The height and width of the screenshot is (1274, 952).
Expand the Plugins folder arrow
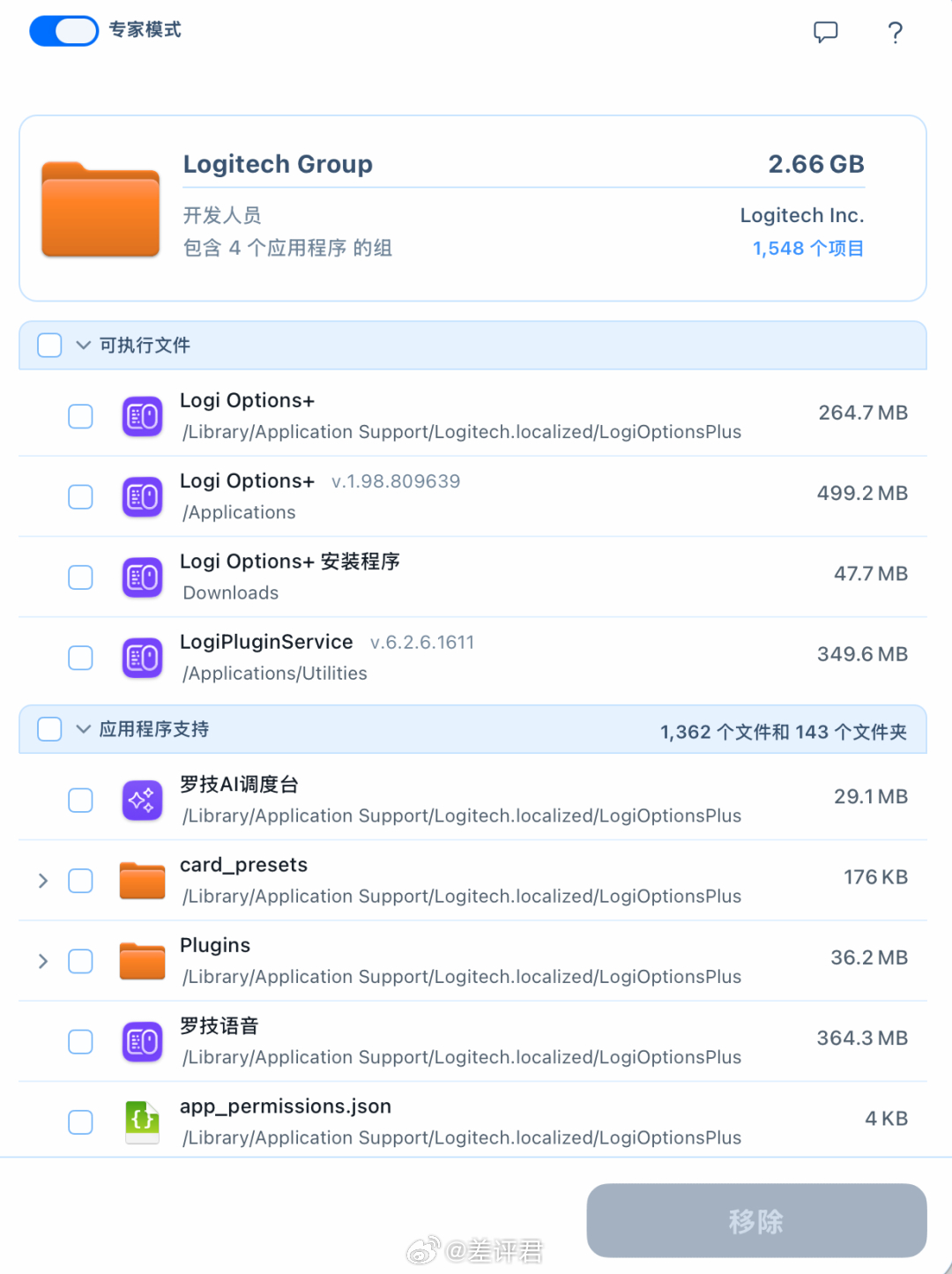coord(43,961)
